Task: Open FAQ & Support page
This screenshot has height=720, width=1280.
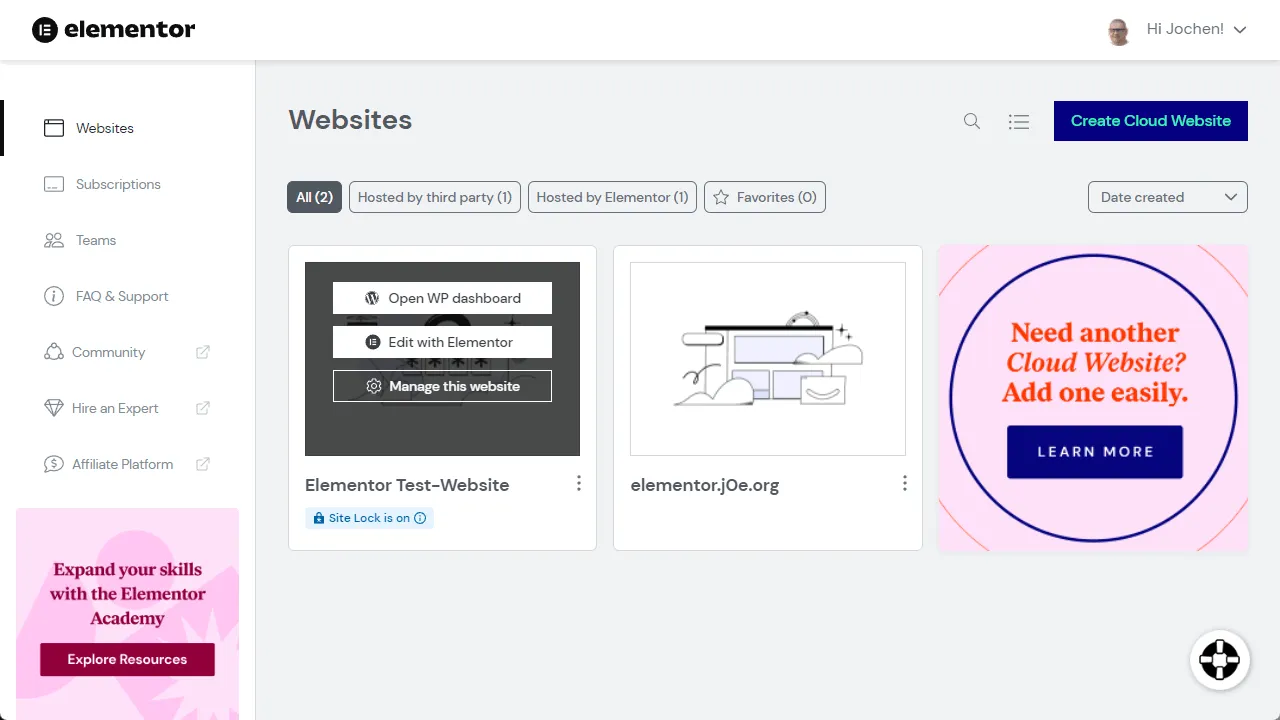Action: 122,296
